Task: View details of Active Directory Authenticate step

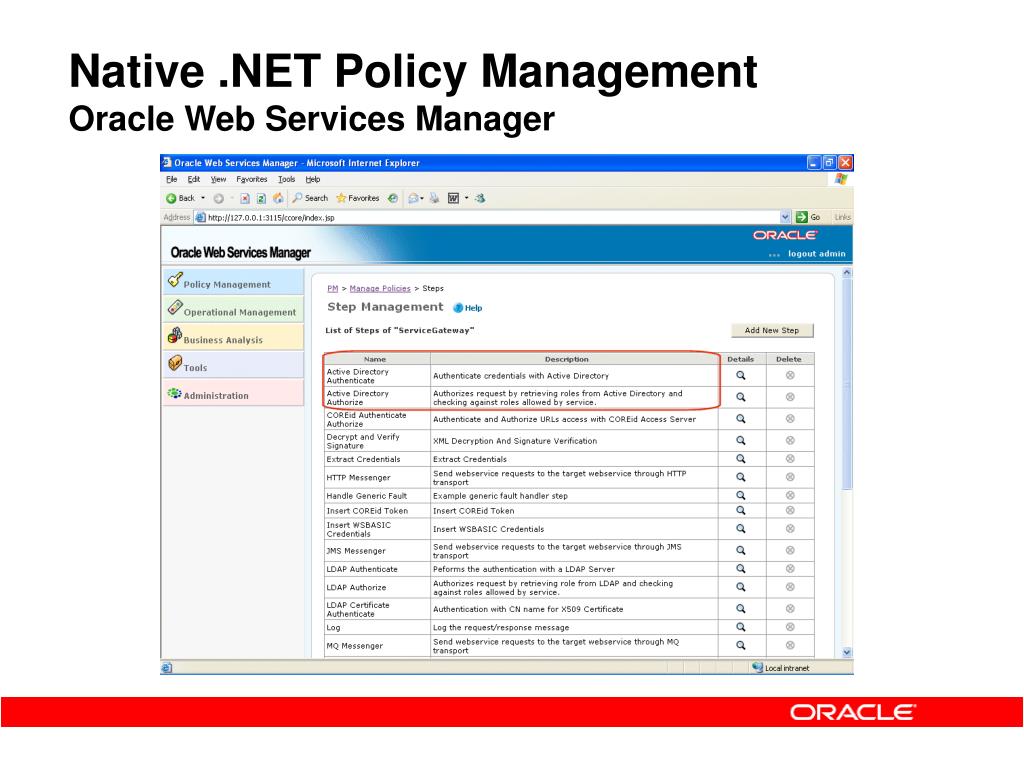Action: (741, 376)
